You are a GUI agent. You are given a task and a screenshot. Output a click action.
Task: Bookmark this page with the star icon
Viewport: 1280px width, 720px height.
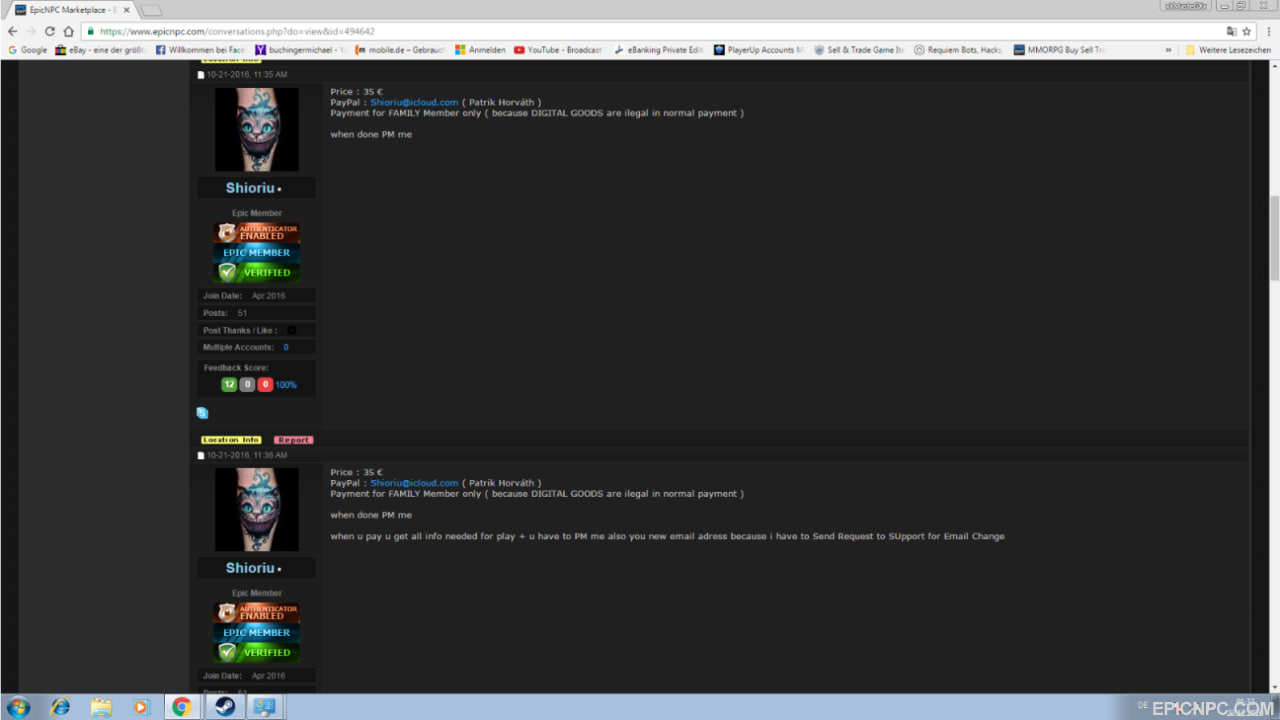click(1247, 31)
